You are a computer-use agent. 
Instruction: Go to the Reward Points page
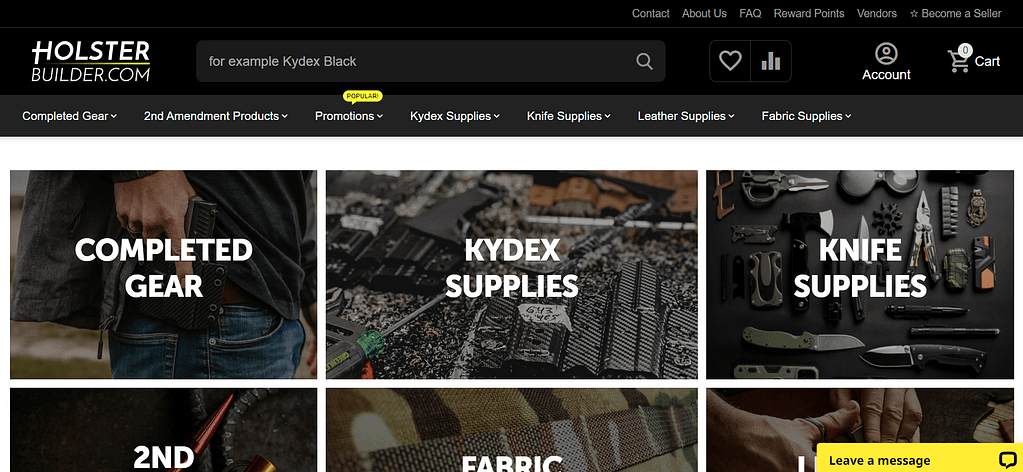point(809,13)
